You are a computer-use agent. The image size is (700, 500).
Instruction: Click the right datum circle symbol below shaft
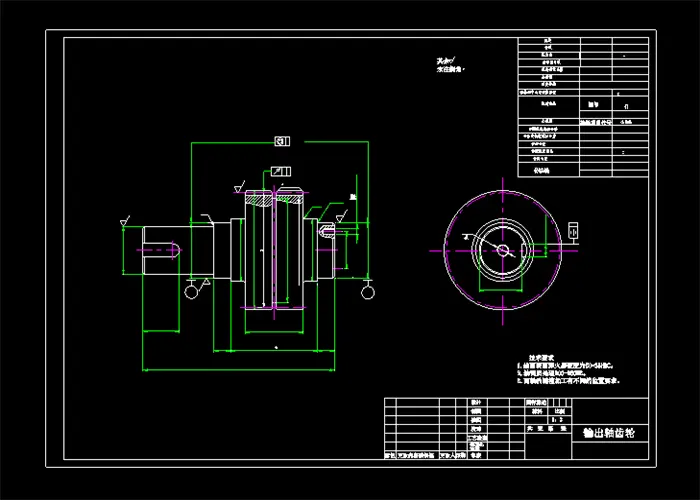tap(369, 292)
